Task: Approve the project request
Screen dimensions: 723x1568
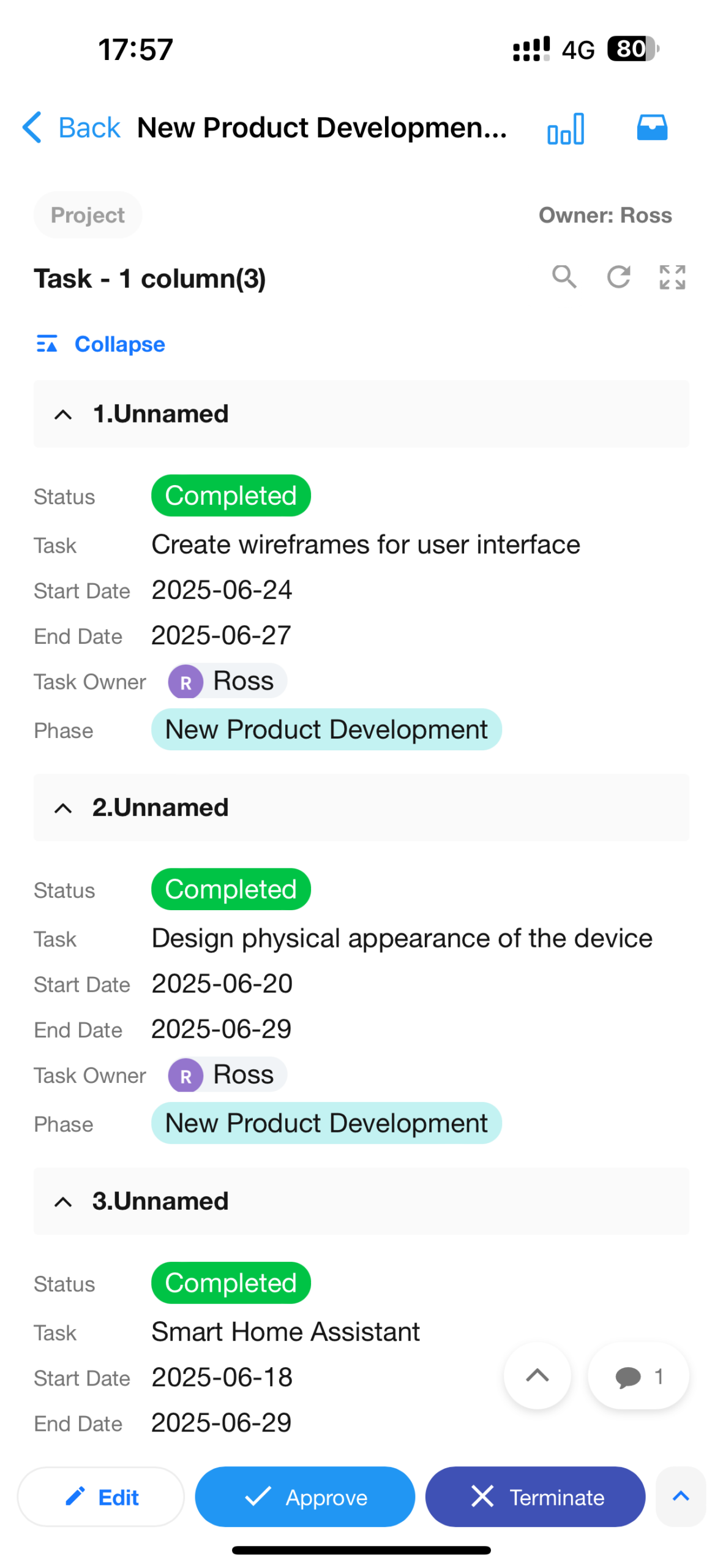Action: click(305, 1496)
